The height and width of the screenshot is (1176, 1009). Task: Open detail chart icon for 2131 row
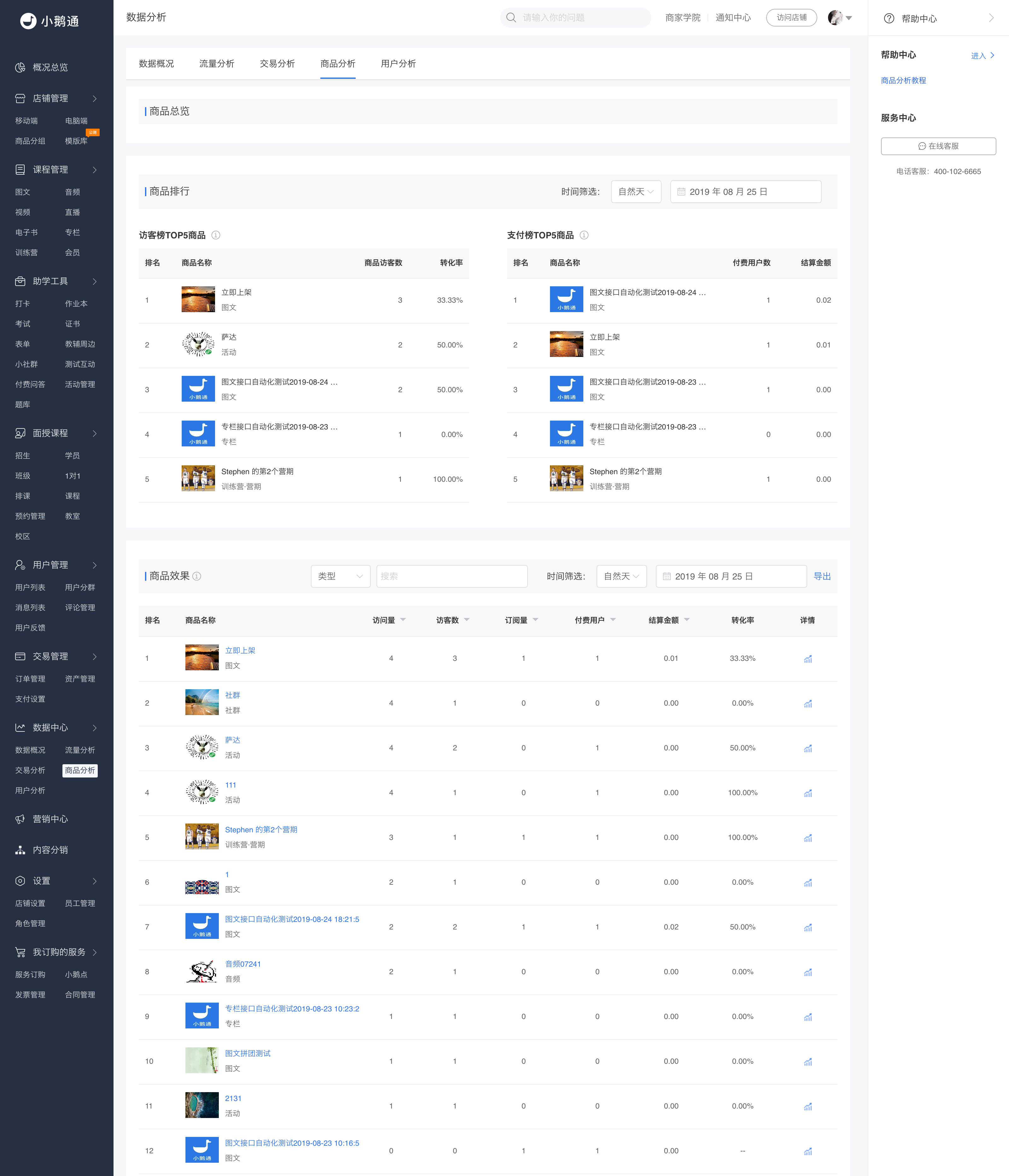(x=808, y=1107)
